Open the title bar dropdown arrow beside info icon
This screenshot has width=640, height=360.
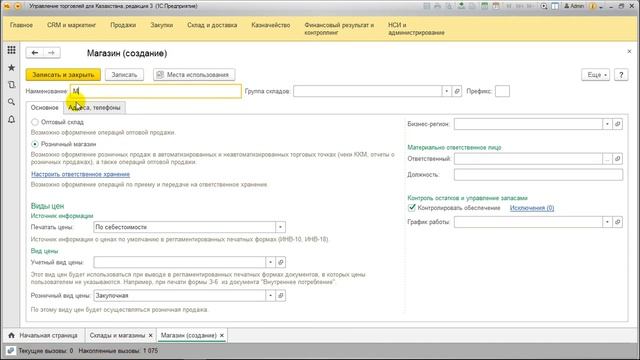(x=602, y=7)
